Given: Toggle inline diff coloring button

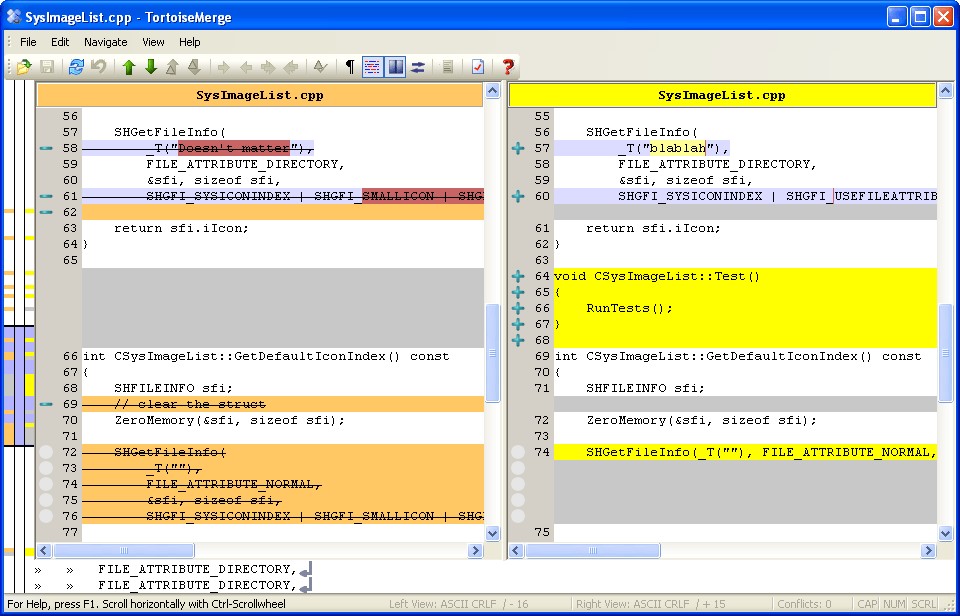Looking at the screenshot, I should coord(372,67).
